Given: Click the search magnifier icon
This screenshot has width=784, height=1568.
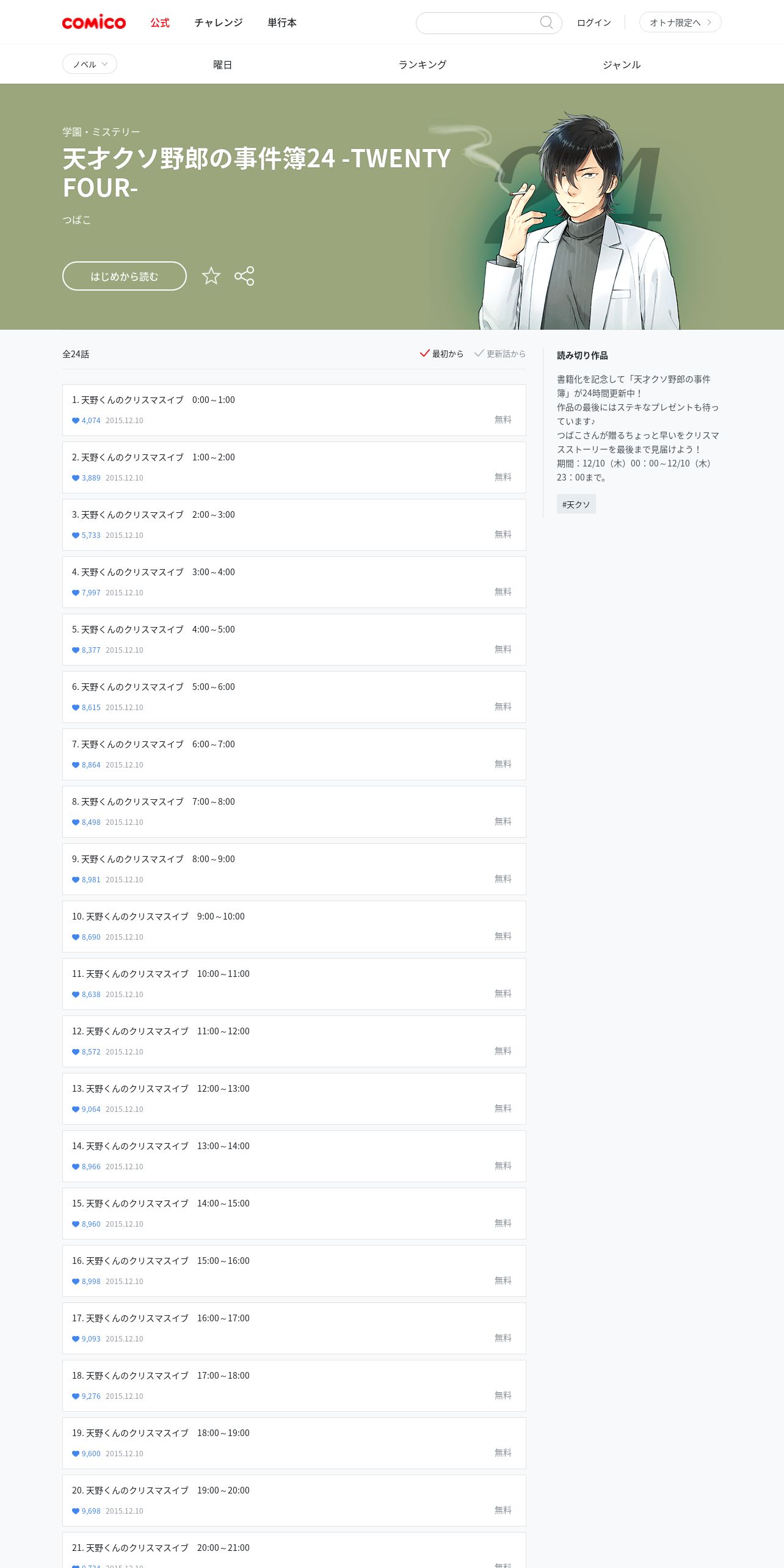Looking at the screenshot, I should (546, 23).
